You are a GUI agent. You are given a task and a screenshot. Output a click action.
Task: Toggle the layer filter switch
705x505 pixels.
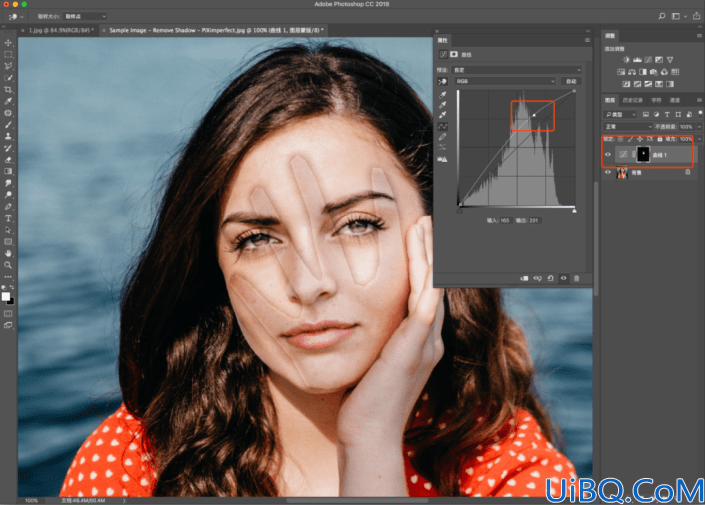(x=701, y=114)
